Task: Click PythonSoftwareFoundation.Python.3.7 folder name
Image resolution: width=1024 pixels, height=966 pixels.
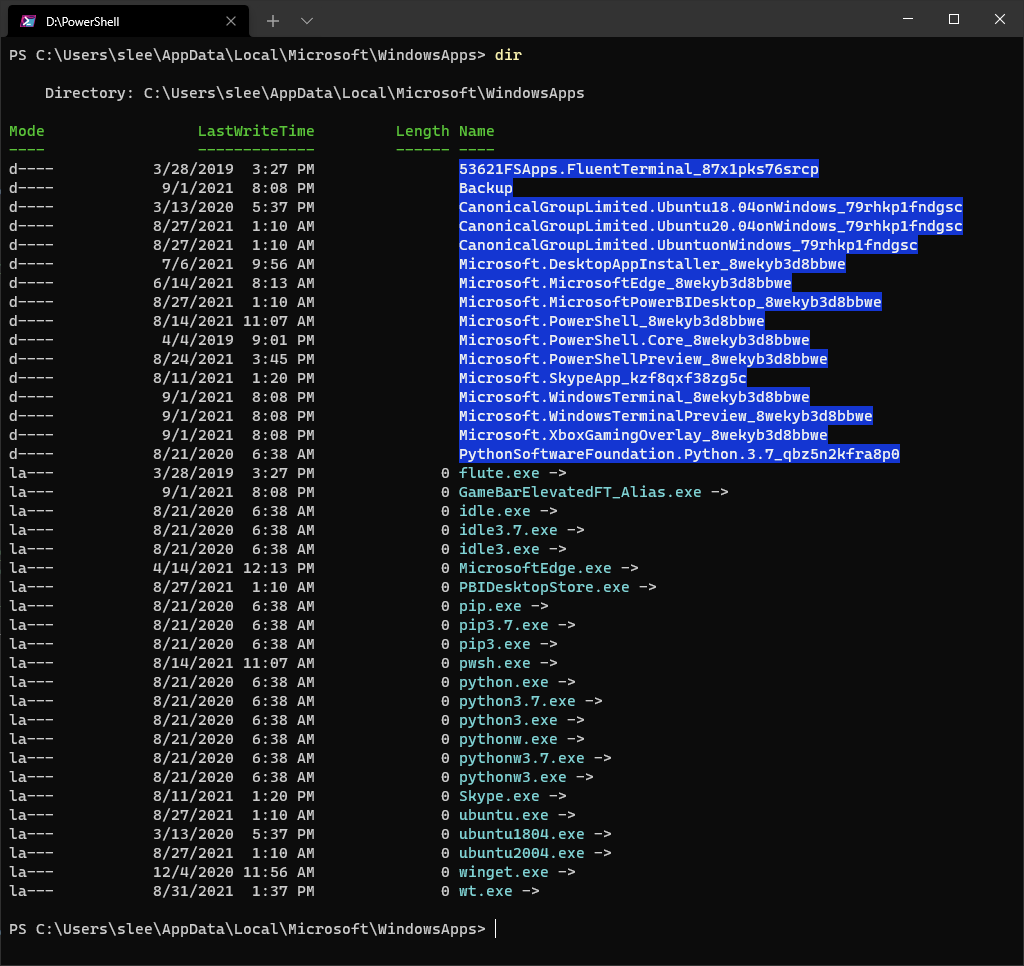Action: tap(679, 453)
